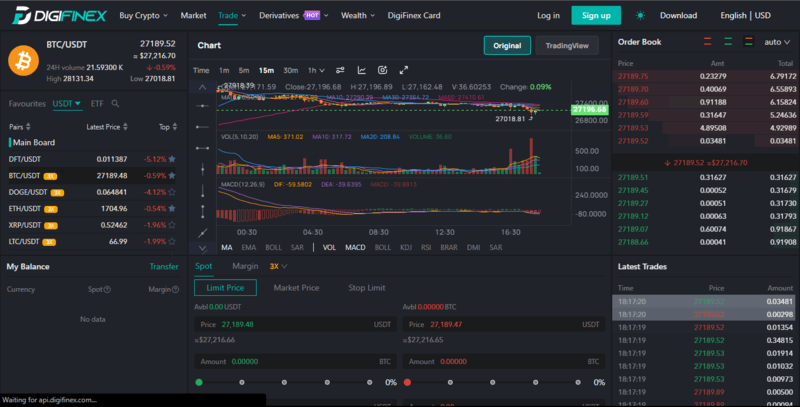Click the buy Price input field

tap(295, 324)
